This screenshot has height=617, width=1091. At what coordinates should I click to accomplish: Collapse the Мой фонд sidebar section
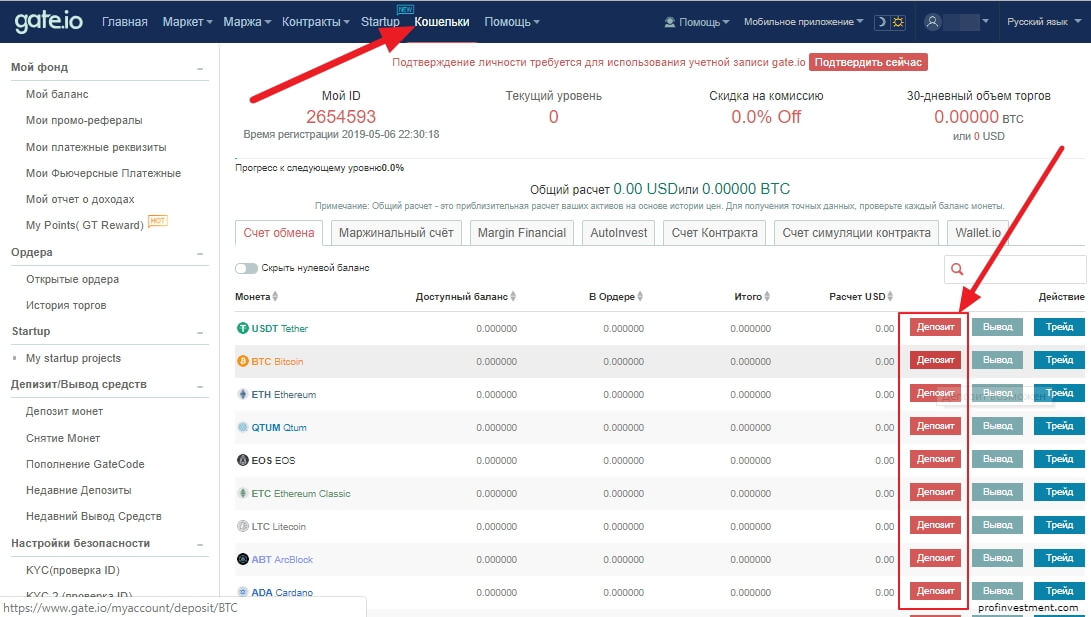200,68
